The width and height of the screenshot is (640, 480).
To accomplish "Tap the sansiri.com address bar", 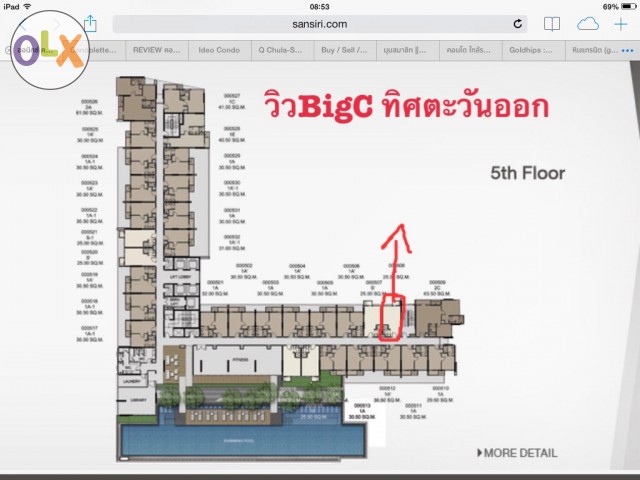I will [x=320, y=24].
